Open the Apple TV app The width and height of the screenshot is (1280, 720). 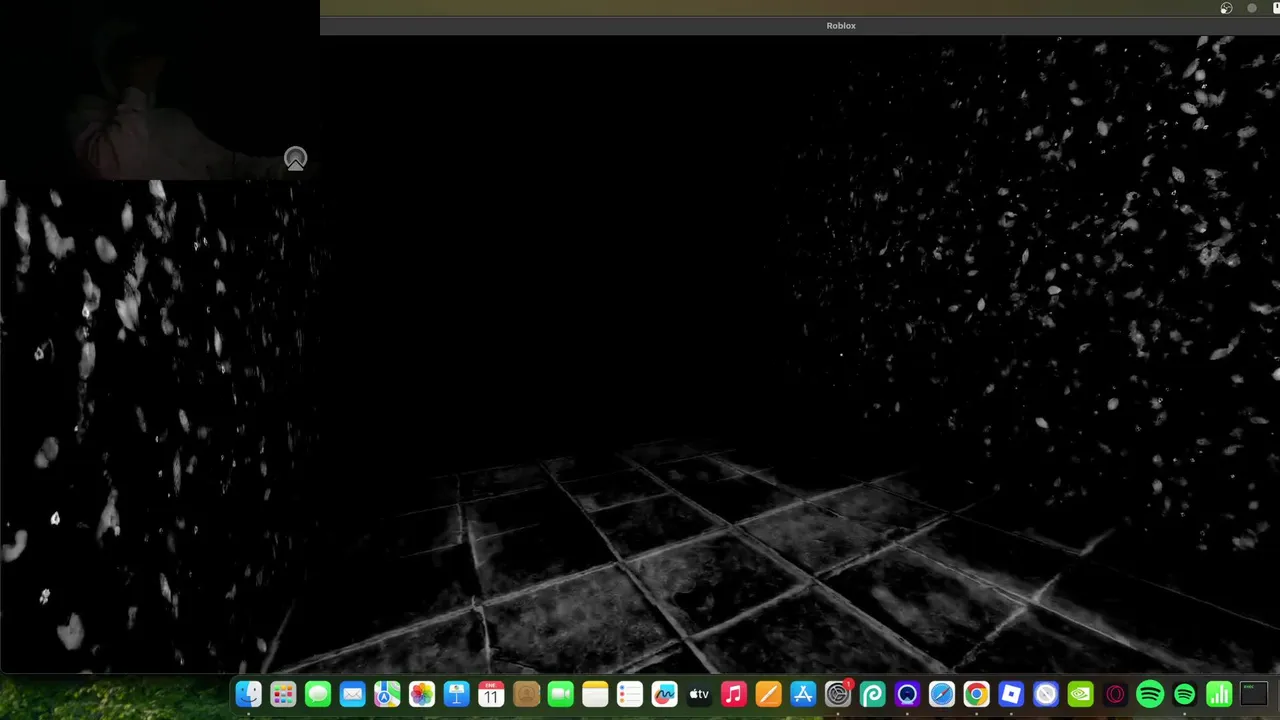pyautogui.click(x=699, y=694)
